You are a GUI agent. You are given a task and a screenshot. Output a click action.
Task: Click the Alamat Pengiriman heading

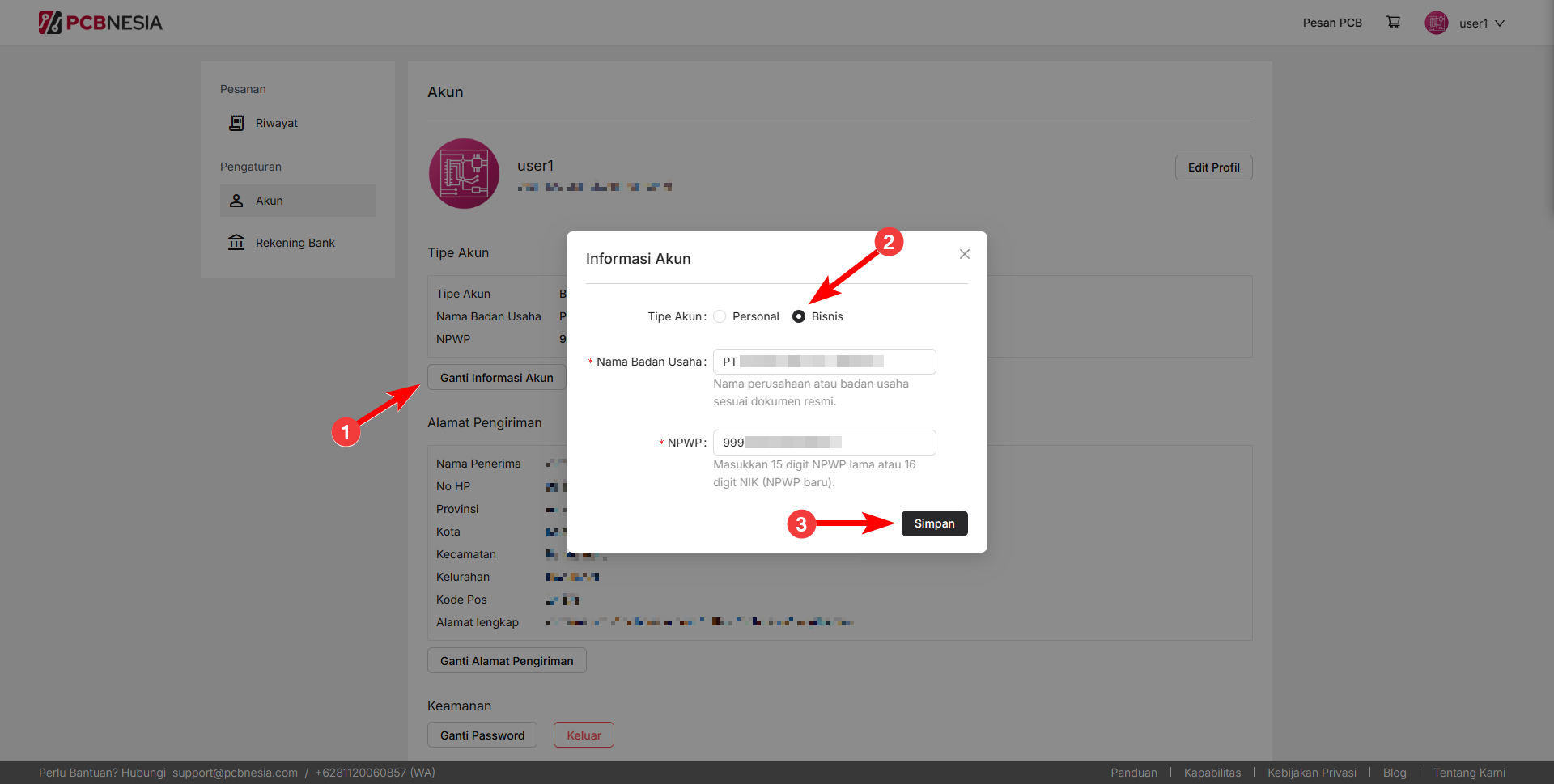(485, 422)
